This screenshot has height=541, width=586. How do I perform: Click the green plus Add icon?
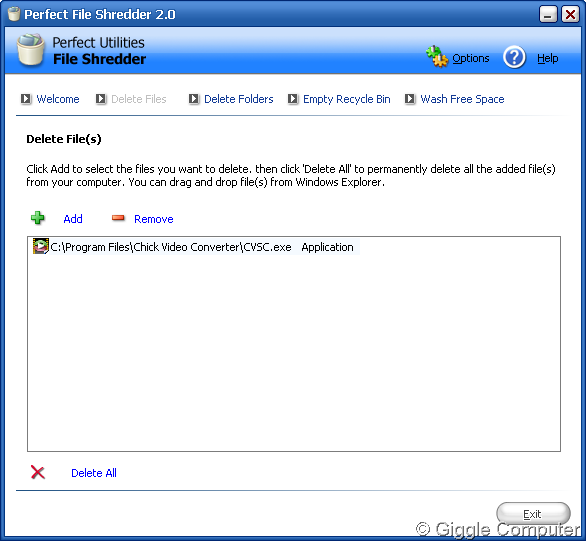pos(38,218)
